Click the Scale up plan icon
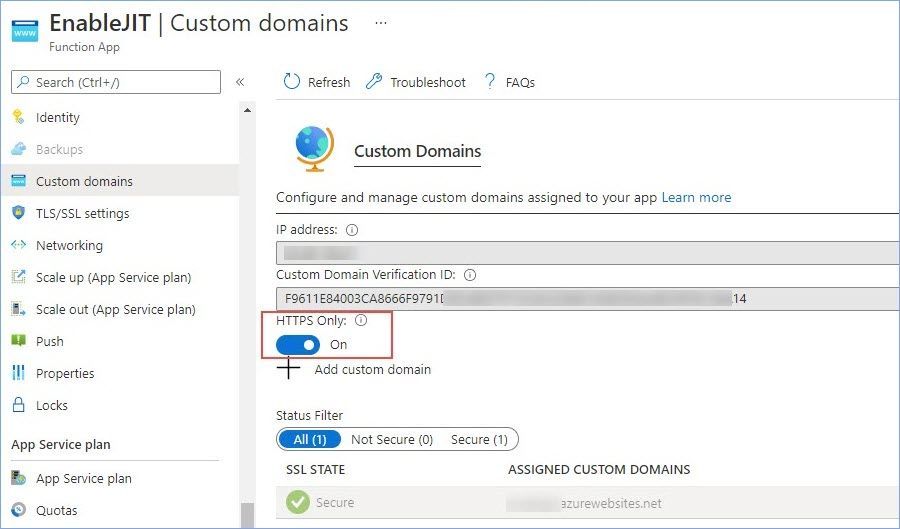 tap(18, 277)
